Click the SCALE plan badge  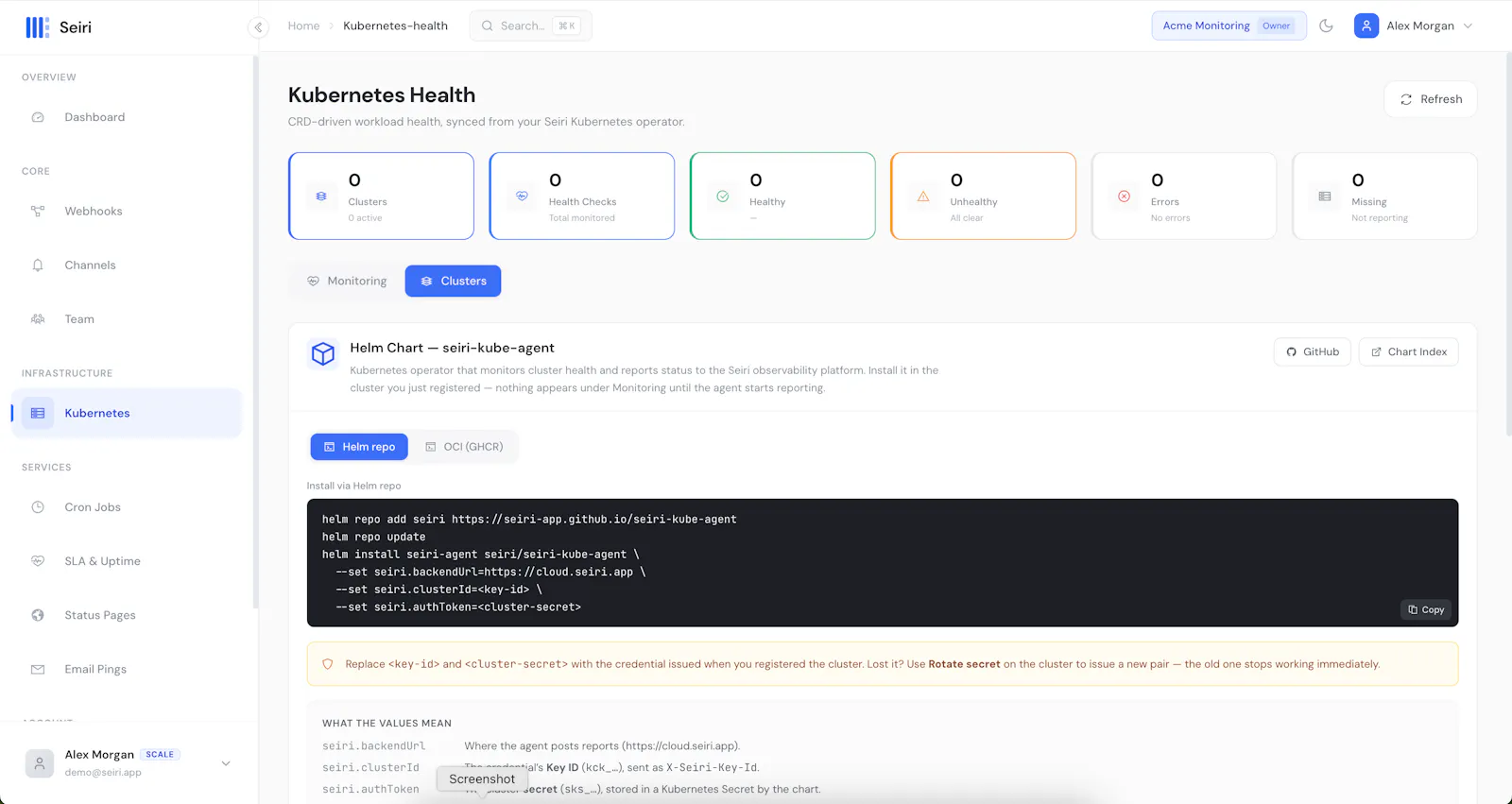click(160, 754)
